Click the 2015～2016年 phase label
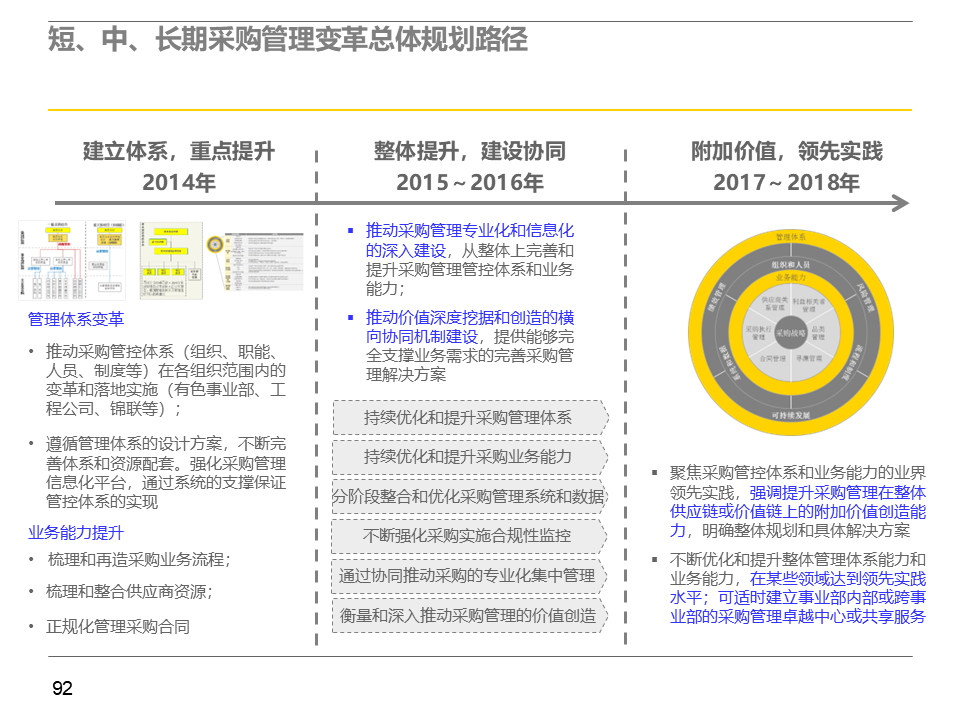Image resolution: width=960 pixels, height=720 pixels. tap(470, 182)
